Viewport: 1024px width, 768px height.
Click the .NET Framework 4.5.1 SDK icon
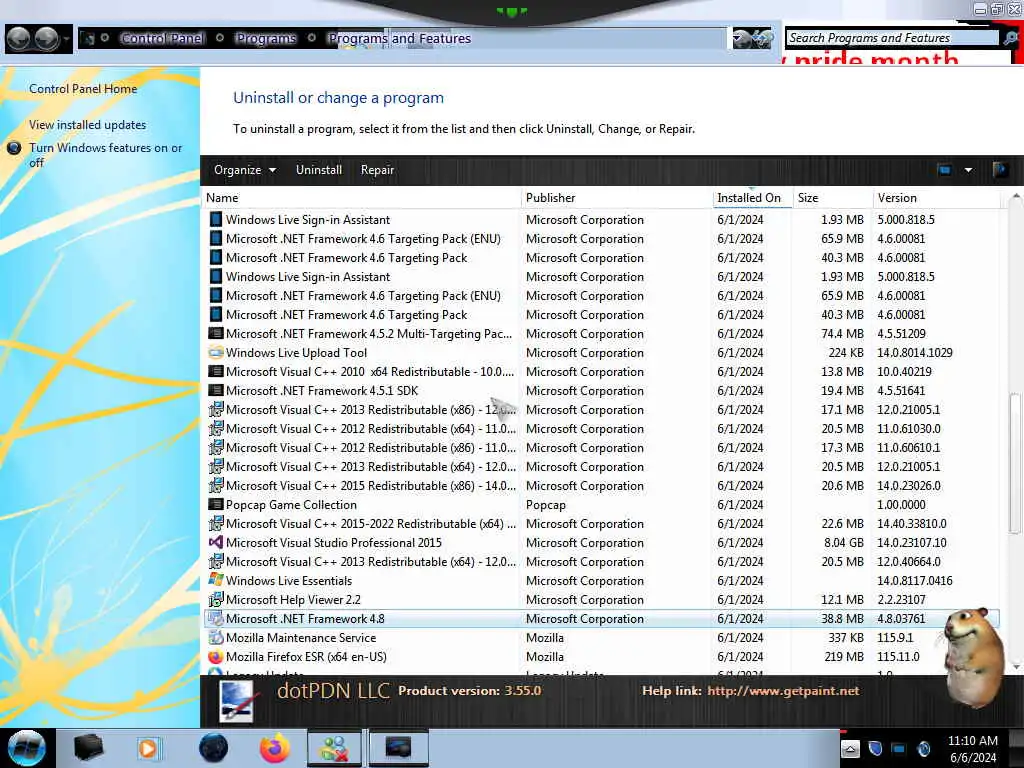216,391
